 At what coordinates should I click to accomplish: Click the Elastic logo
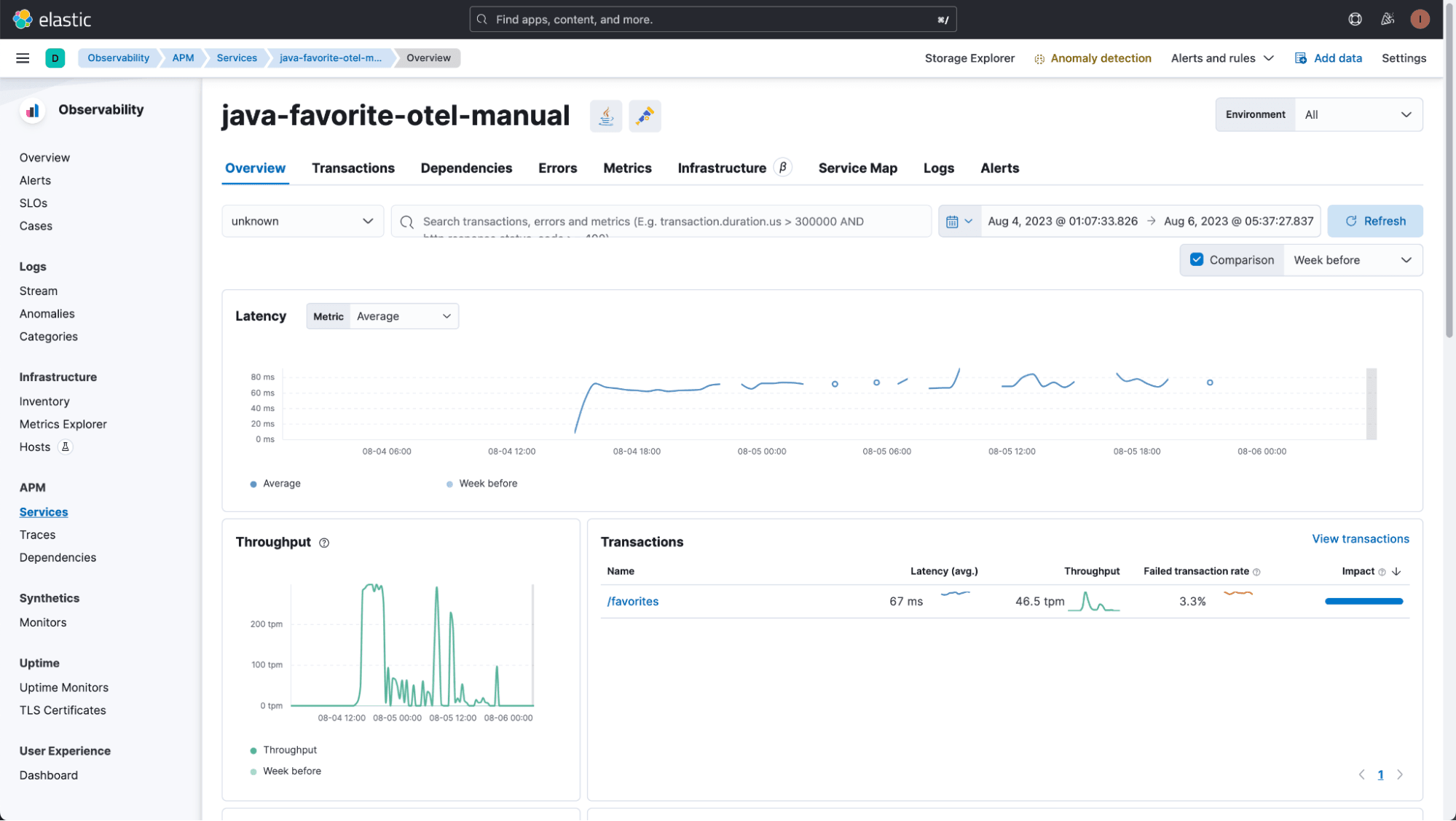point(53,19)
